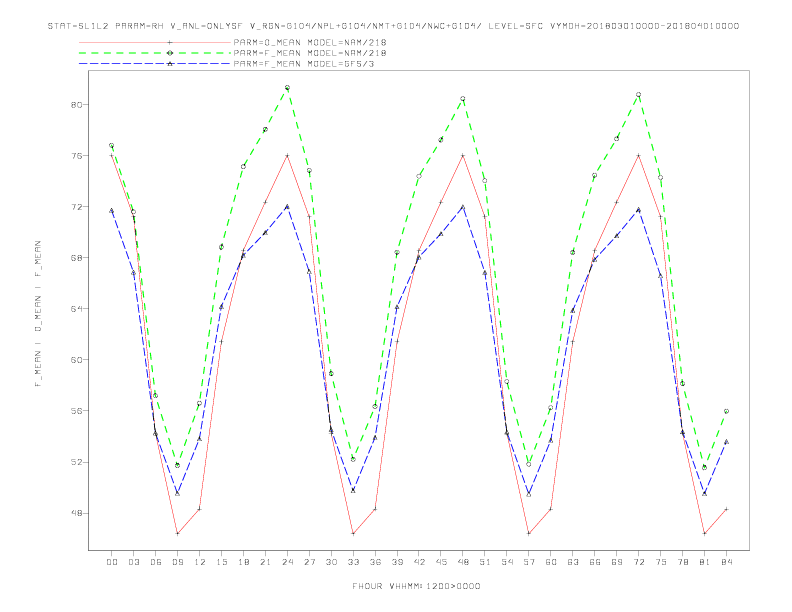Click the x-axis title FHOUR VHHMM:1200>0000
This screenshot has width=792, height=612.
pos(416,586)
